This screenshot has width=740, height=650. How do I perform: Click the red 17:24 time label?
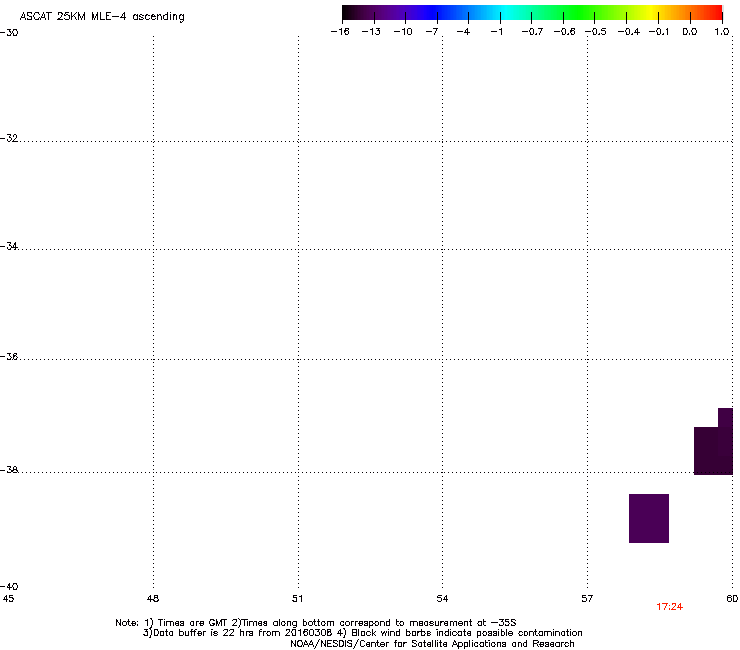point(669,607)
